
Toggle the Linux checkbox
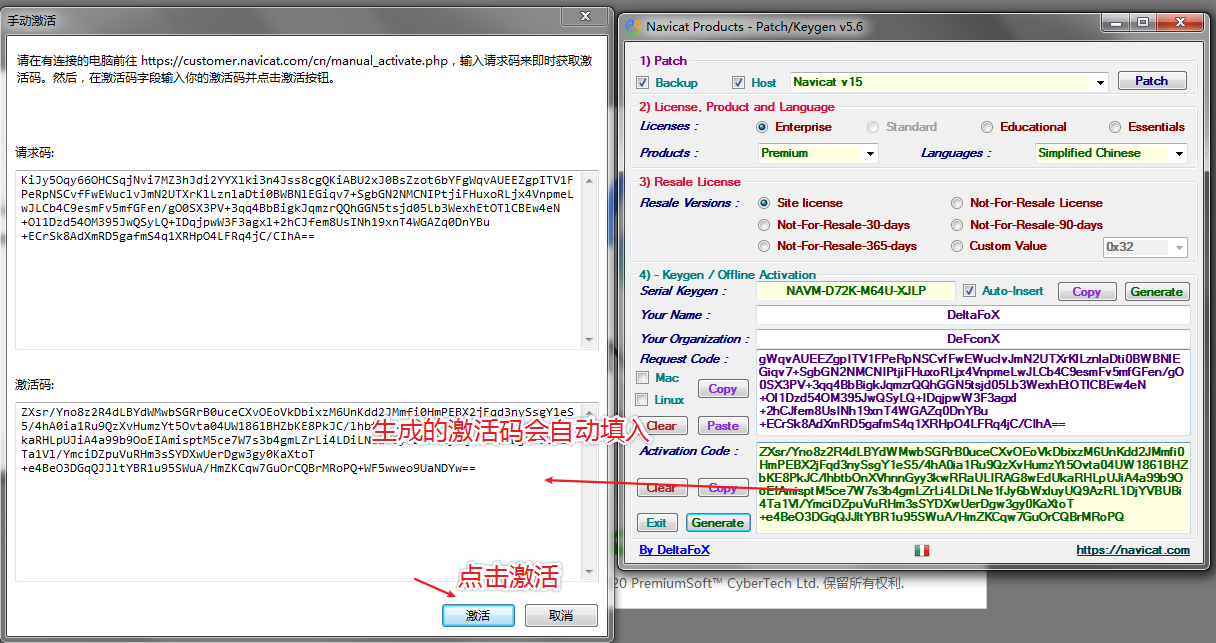pyautogui.click(x=643, y=400)
